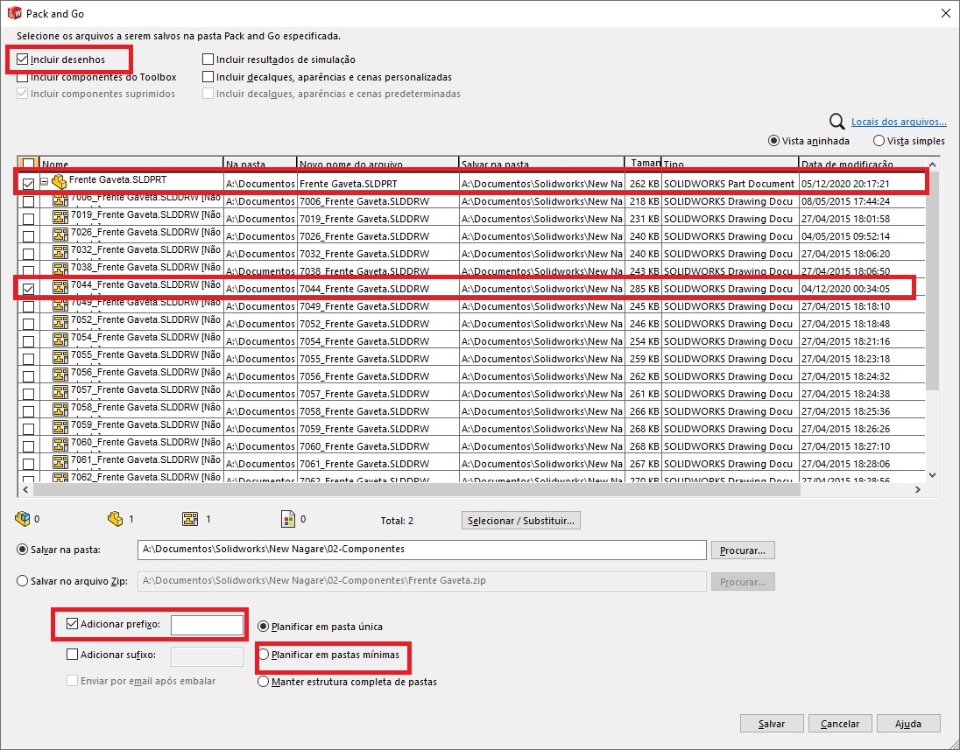
Task: Click the drawing icon of 7059_Frente Gaveta.SLDDRW
Action: coord(59,426)
